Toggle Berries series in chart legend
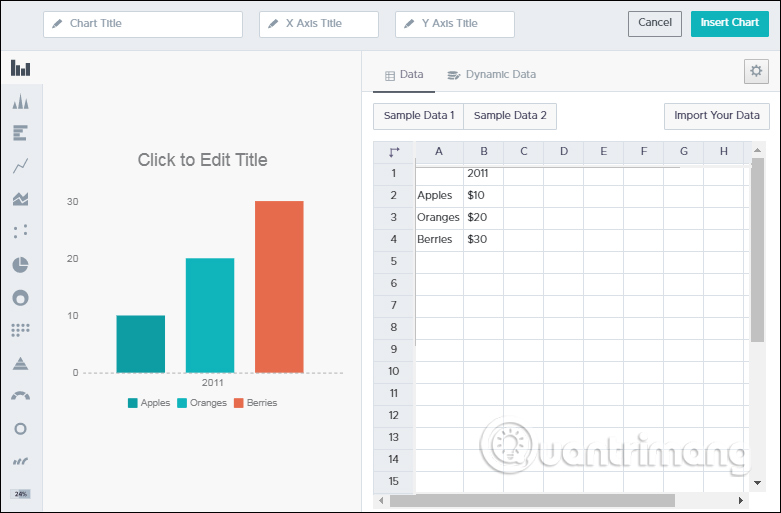The width and height of the screenshot is (781, 513). [255, 403]
